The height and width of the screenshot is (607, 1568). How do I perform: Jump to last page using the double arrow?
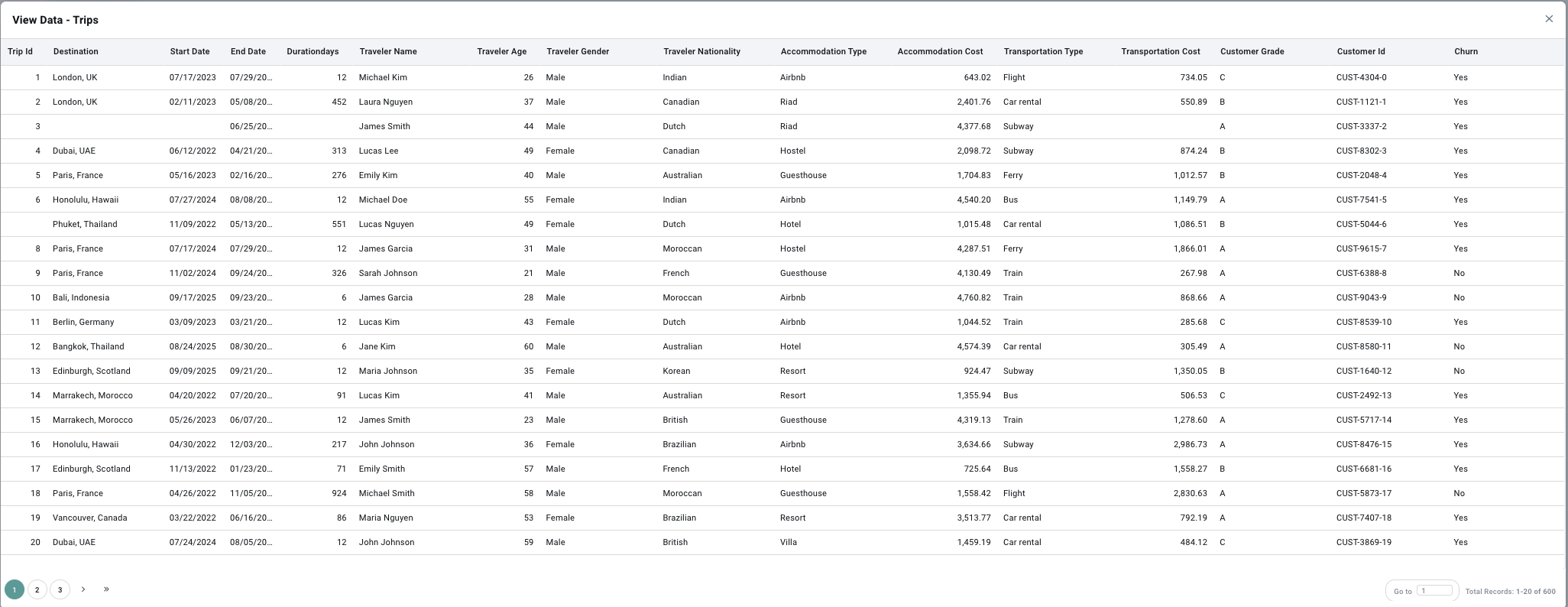[106, 589]
